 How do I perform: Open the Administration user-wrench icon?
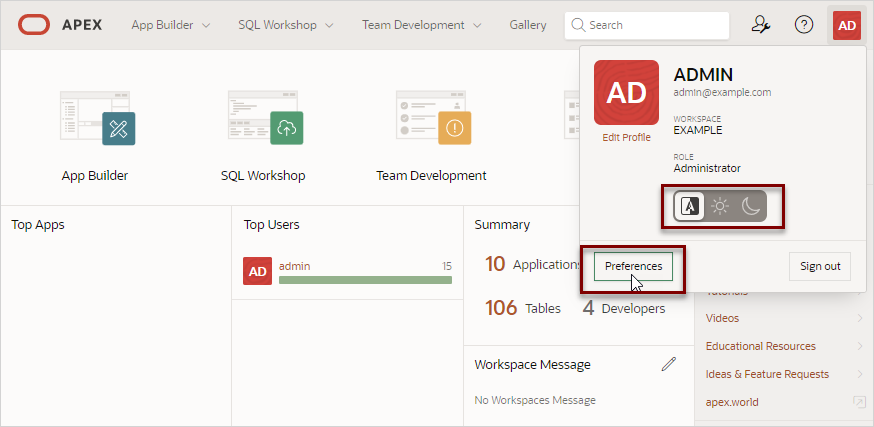pos(761,25)
